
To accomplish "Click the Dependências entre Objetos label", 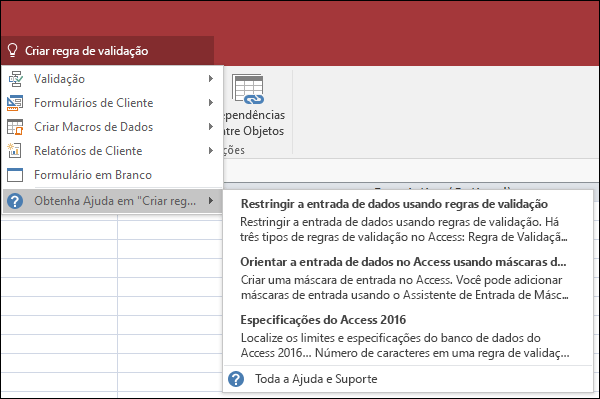I will click(x=254, y=123).
